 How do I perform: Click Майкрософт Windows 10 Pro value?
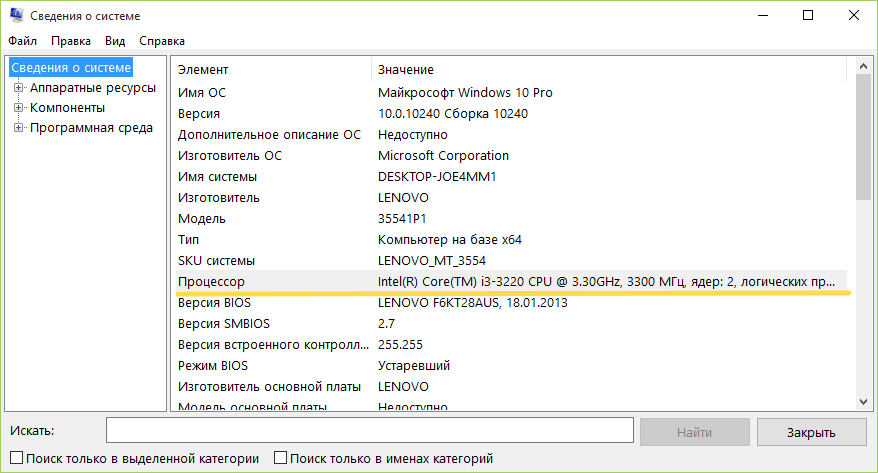(x=465, y=92)
